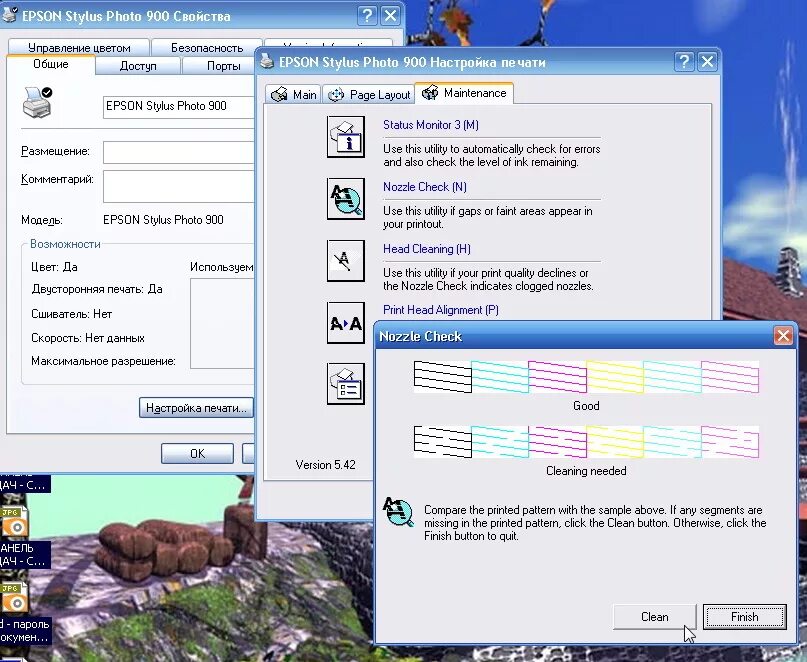
Task: Click the Сшиватель: Нет text
Action: pyautogui.click(x=72, y=314)
